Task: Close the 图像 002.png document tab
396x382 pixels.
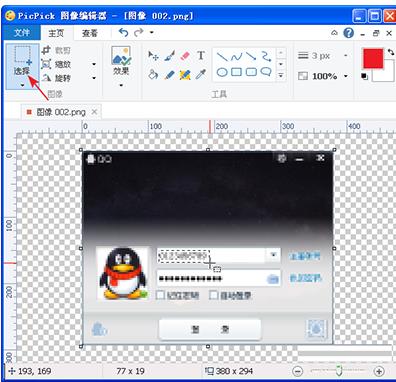Action: (x=94, y=112)
